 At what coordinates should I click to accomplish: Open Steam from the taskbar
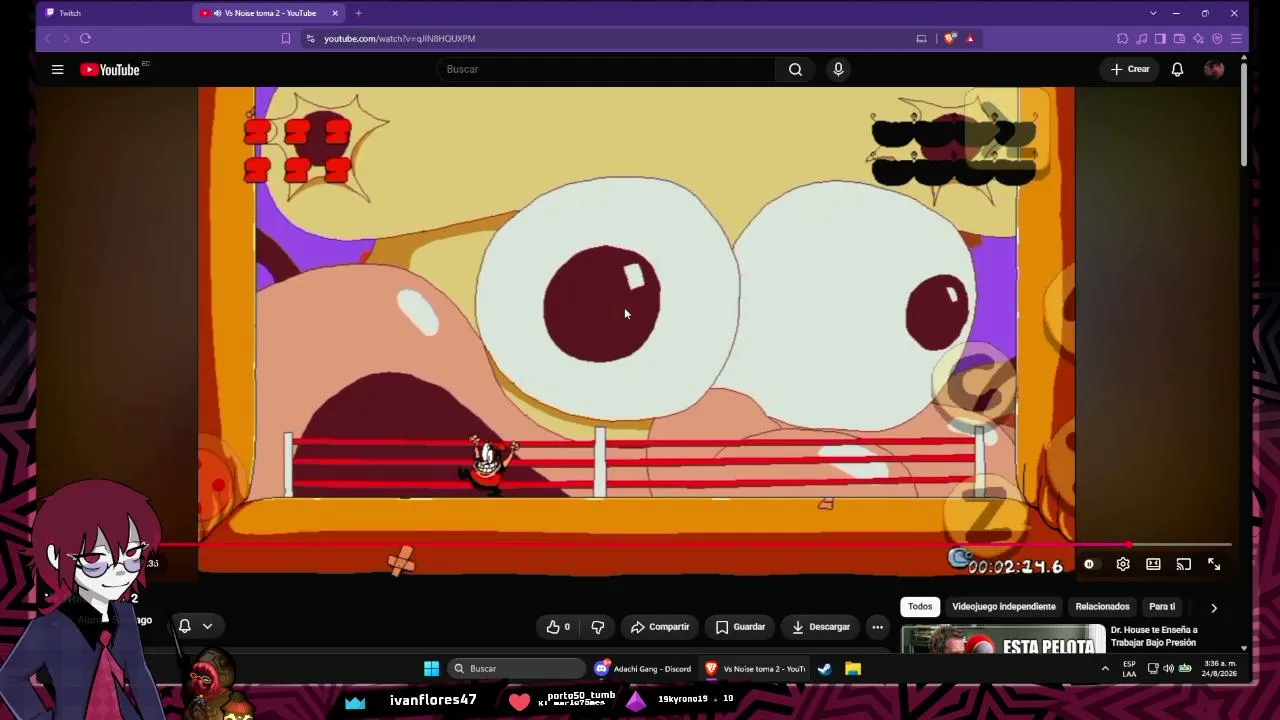coord(824,668)
